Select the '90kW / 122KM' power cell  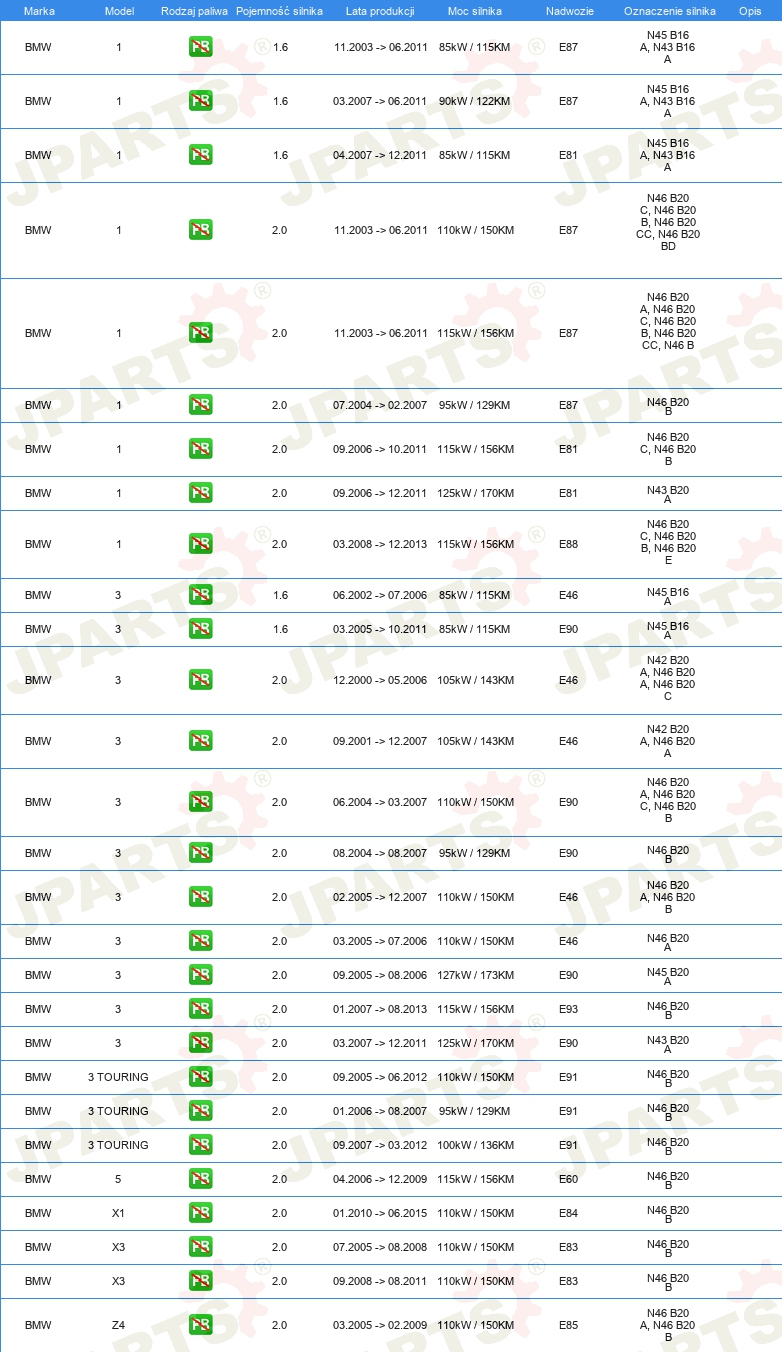(x=475, y=101)
